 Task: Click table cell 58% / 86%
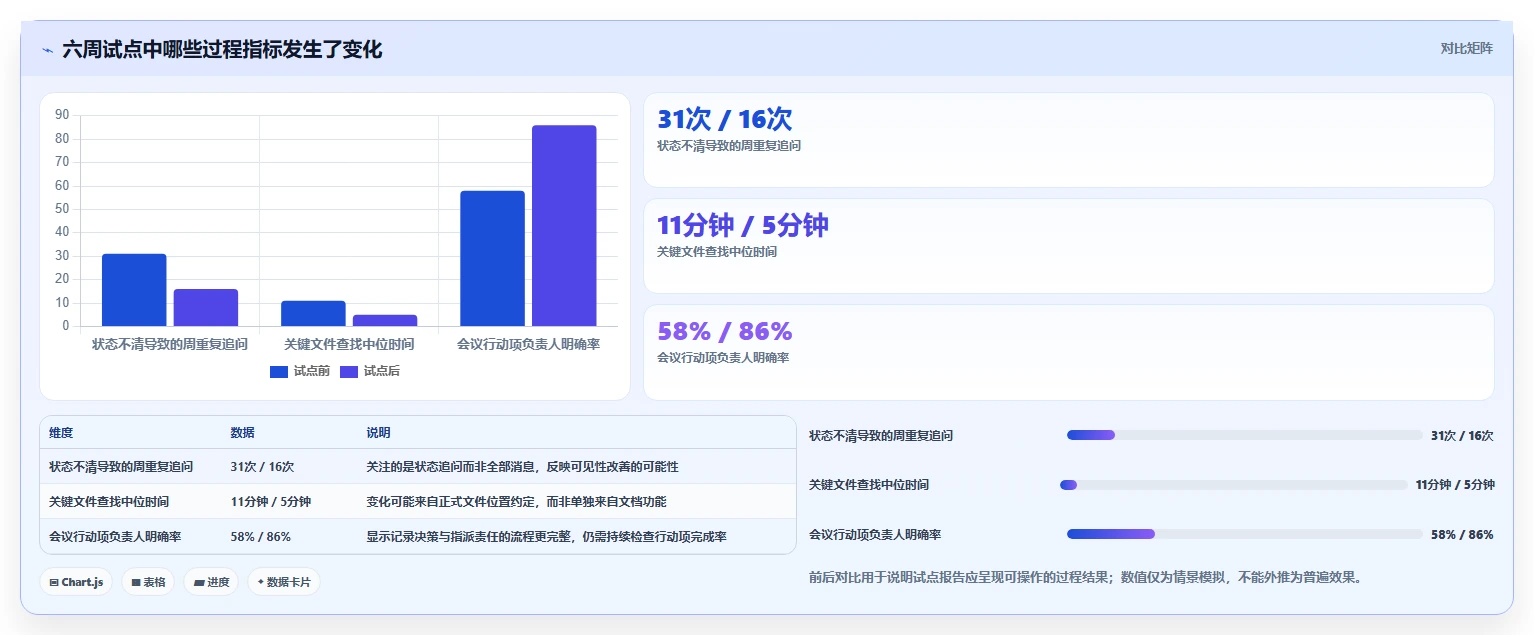[x=260, y=537]
